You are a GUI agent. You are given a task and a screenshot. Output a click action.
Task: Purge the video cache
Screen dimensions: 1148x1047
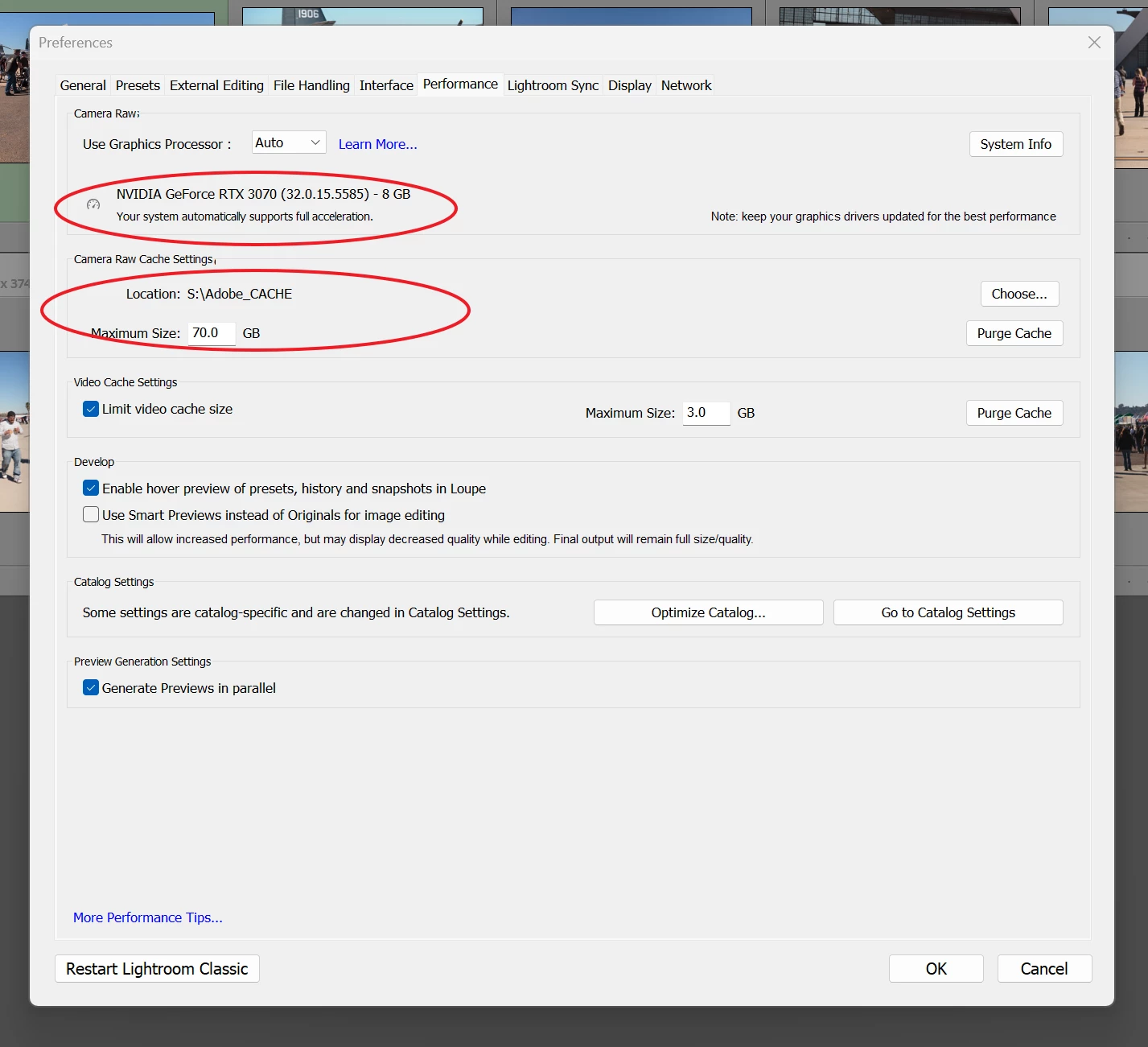(1014, 413)
